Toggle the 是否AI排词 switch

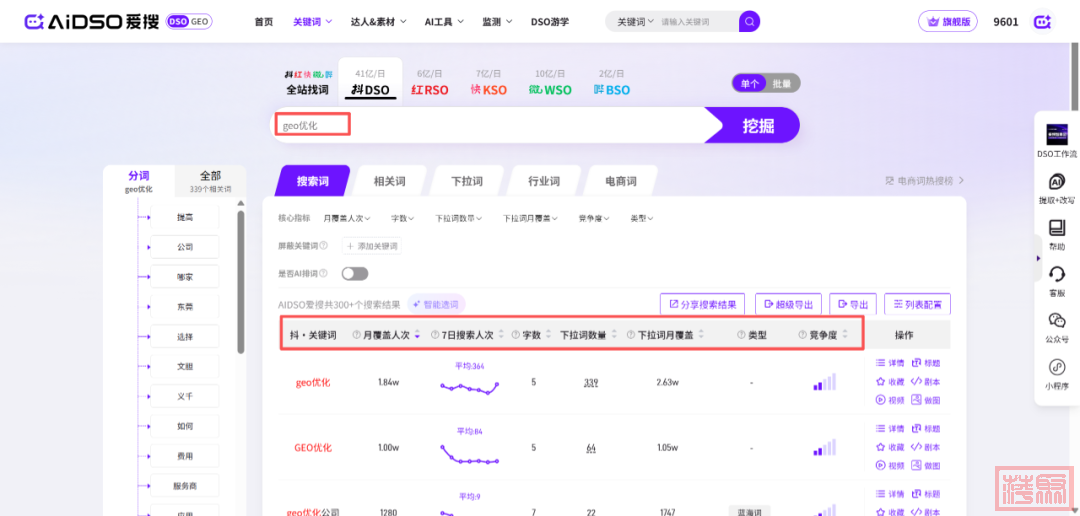354,273
